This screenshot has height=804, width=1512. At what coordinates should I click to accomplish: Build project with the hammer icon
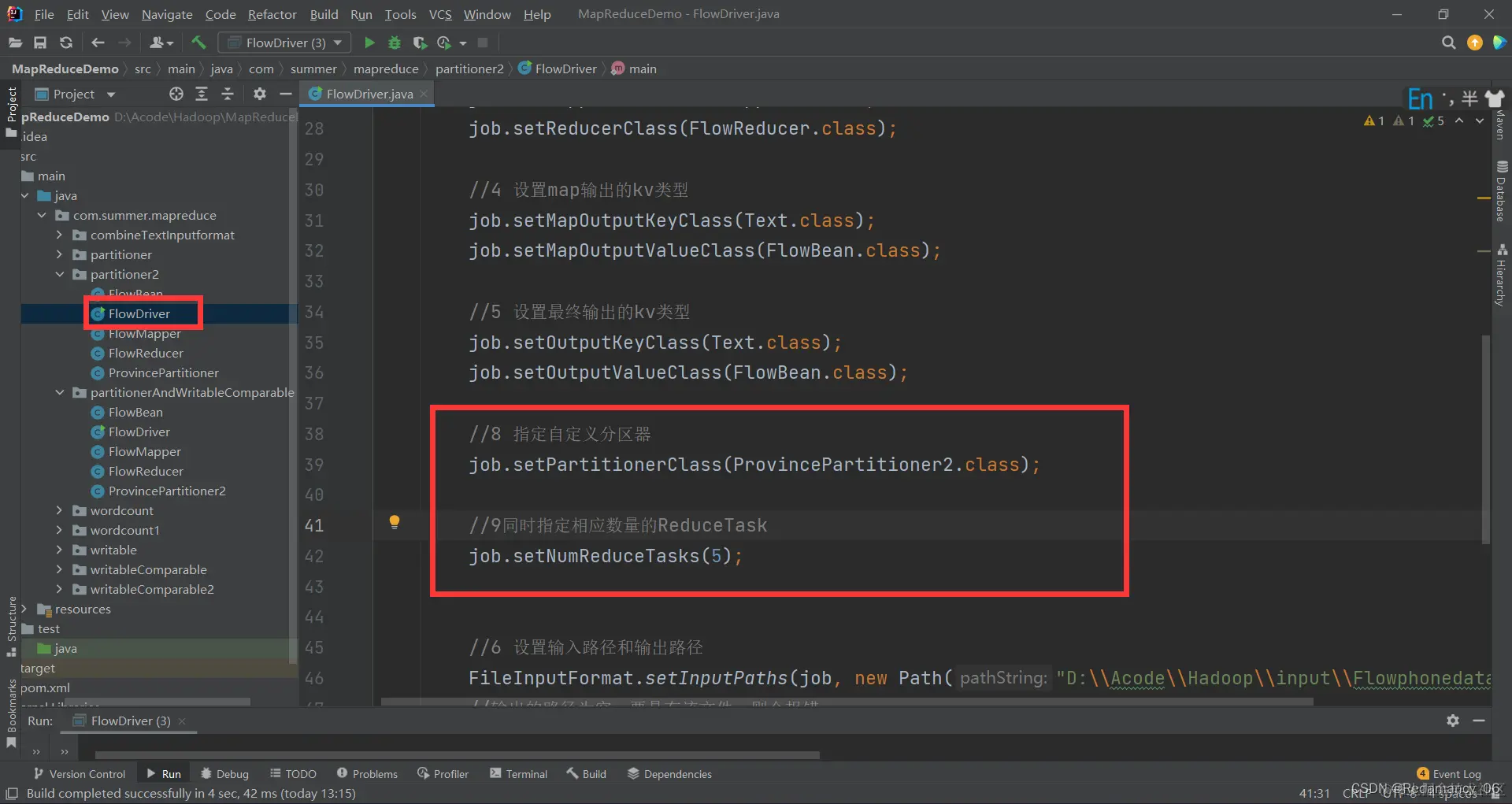[x=198, y=43]
